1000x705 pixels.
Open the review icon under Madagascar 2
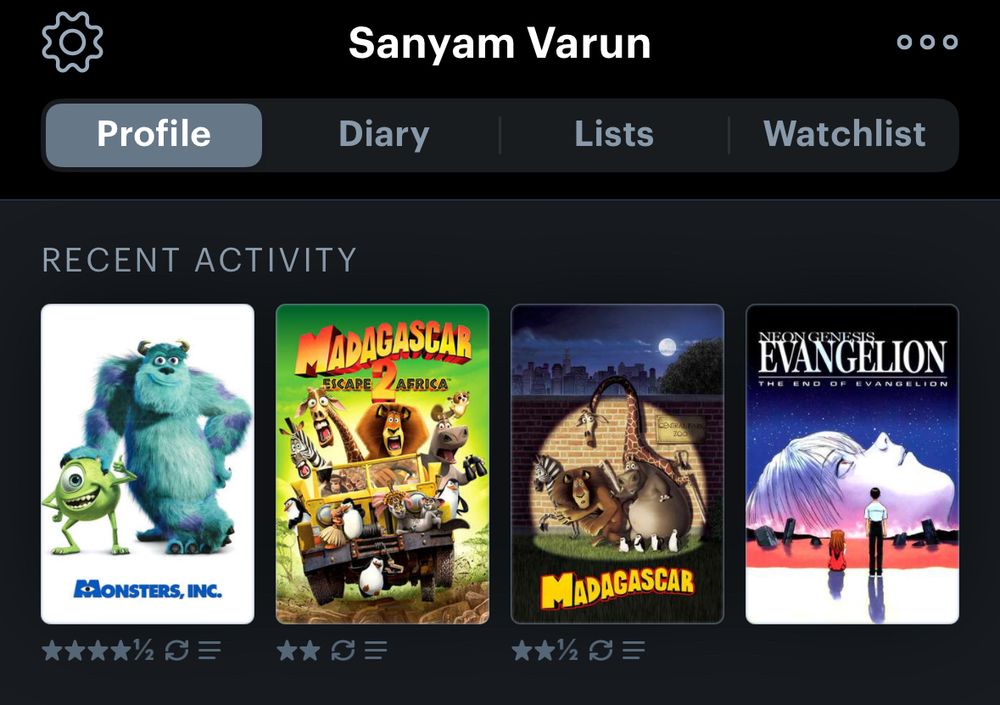click(376, 651)
